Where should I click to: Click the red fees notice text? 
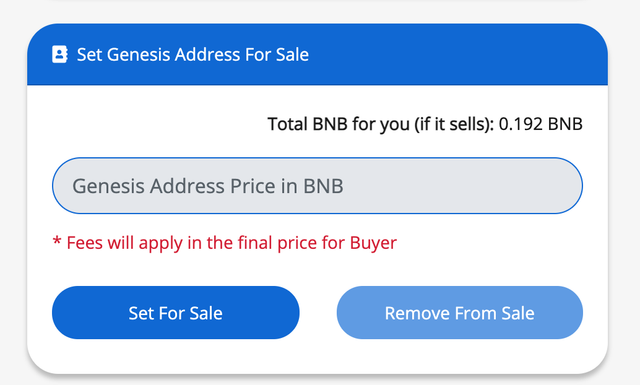click(x=224, y=243)
